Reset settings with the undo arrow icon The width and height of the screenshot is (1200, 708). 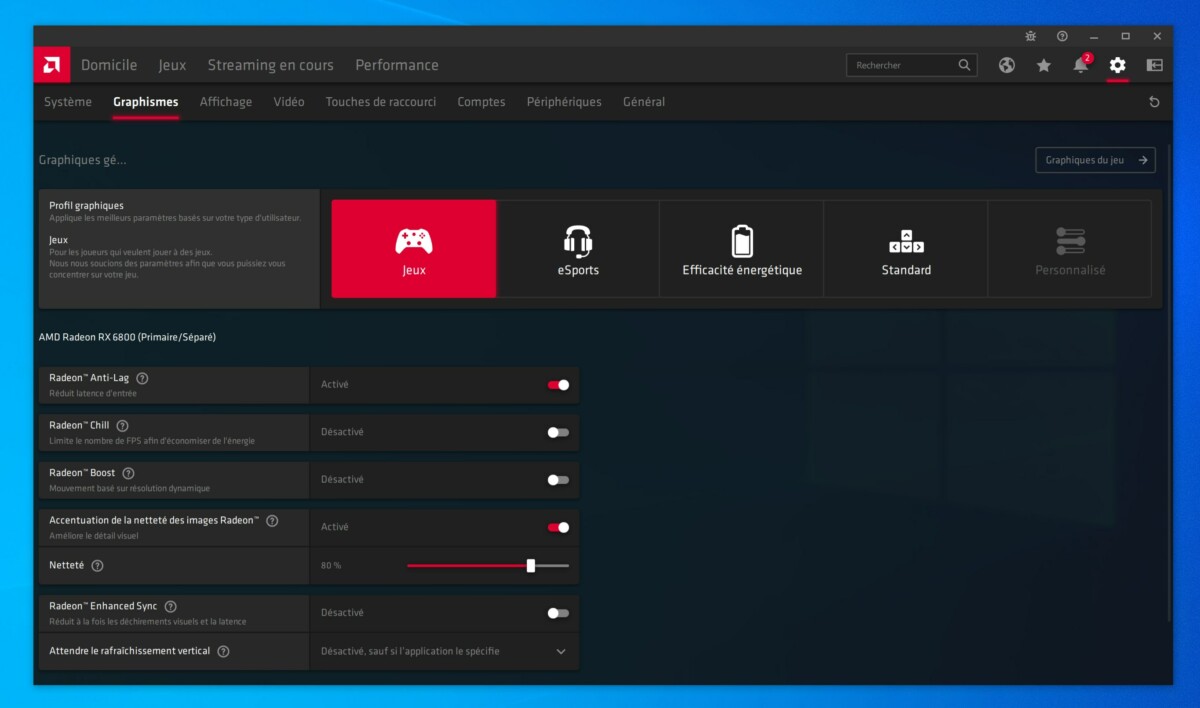1155,102
